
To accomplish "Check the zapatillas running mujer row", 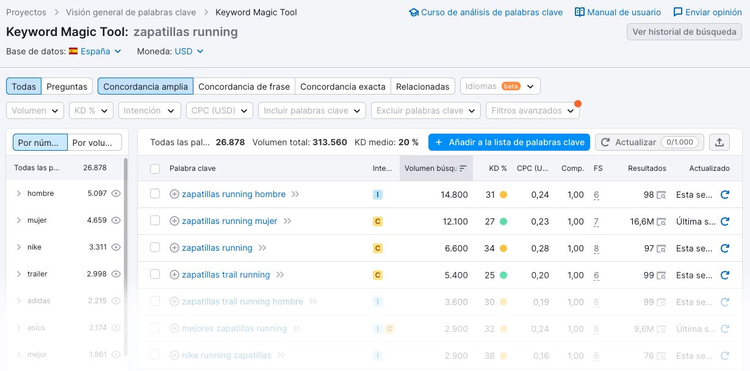I will pyautogui.click(x=154, y=220).
